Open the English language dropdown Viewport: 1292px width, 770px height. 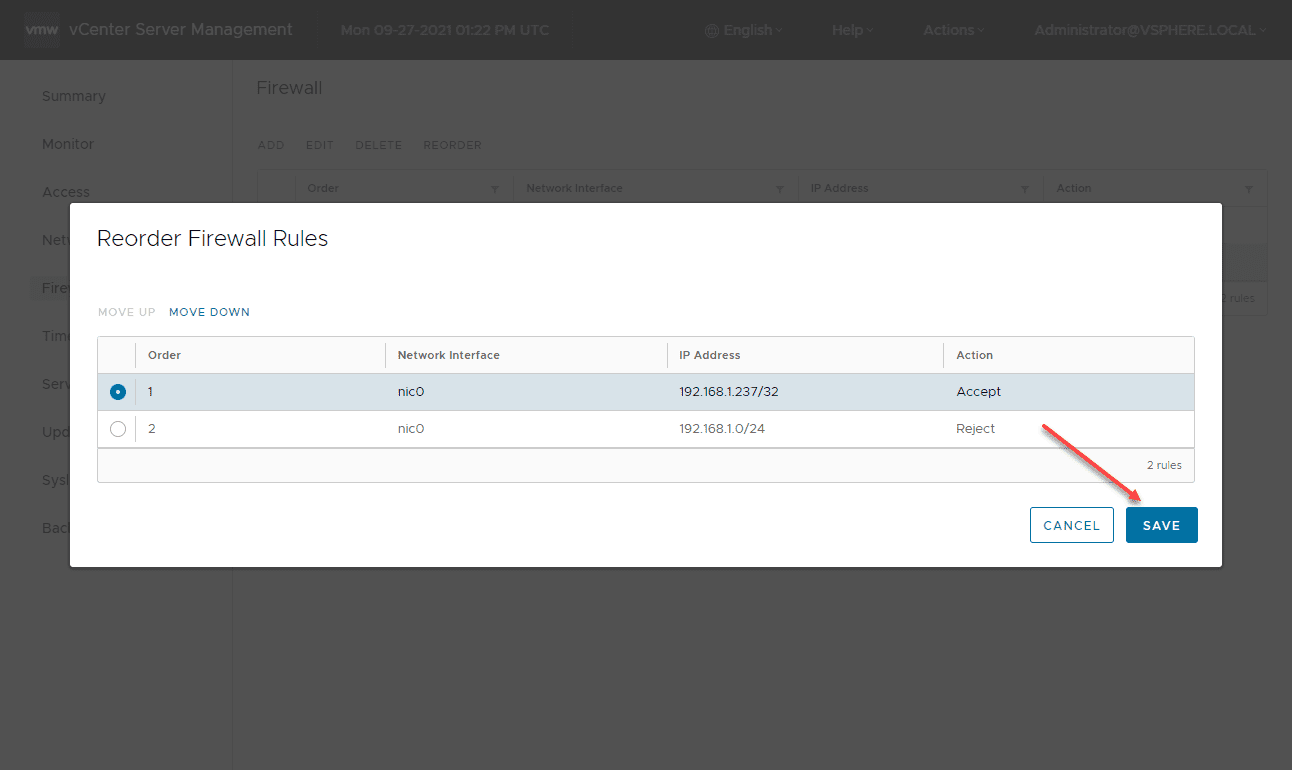click(x=746, y=30)
